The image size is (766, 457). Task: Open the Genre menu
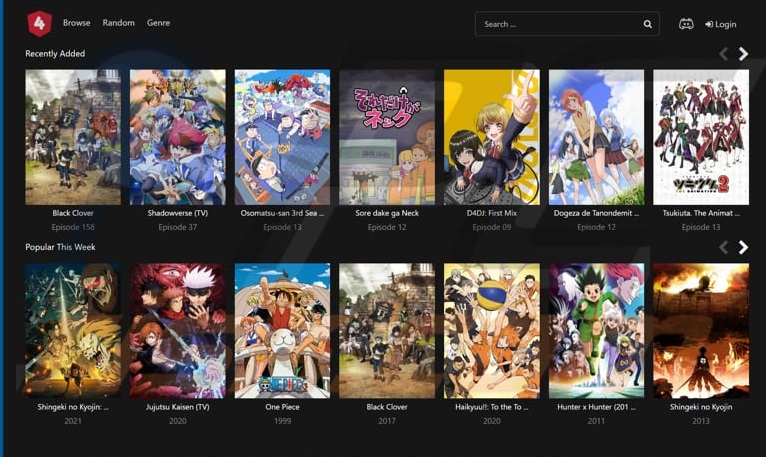tap(158, 23)
